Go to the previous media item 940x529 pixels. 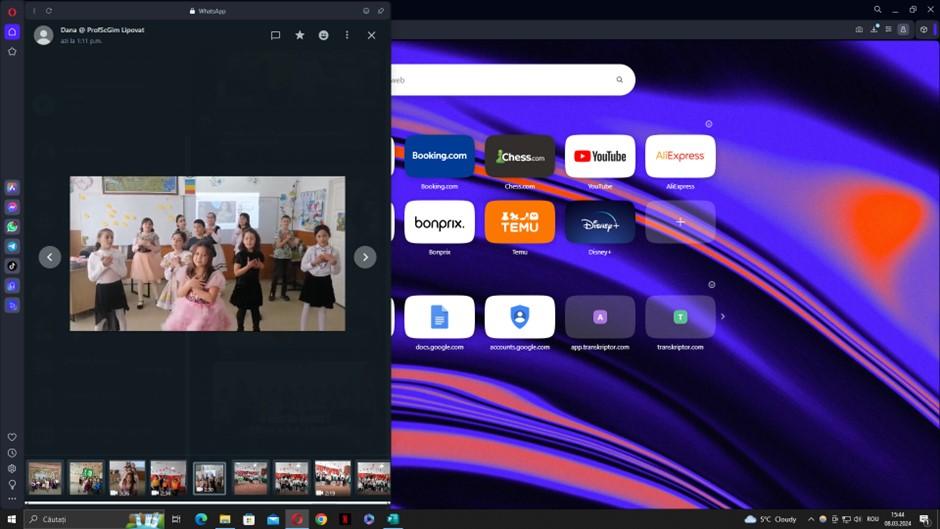pos(50,257)
